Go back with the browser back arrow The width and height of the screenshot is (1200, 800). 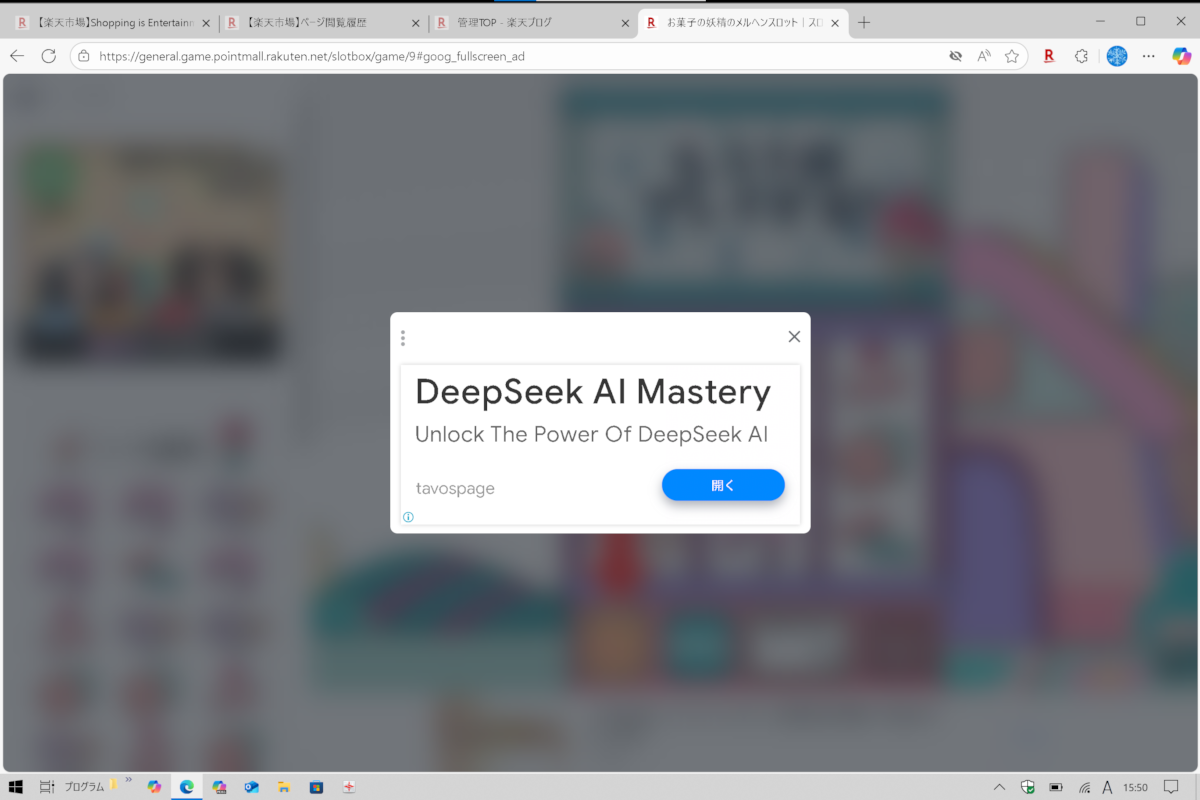click(x=17, y=56)
